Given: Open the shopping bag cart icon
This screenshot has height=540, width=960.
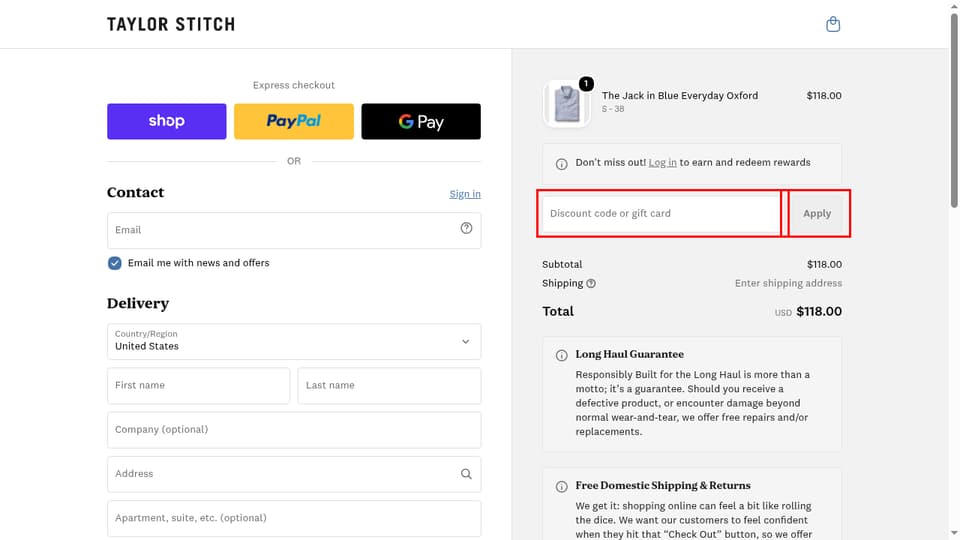Looking at the screenshot, I should tap(833, 24).
